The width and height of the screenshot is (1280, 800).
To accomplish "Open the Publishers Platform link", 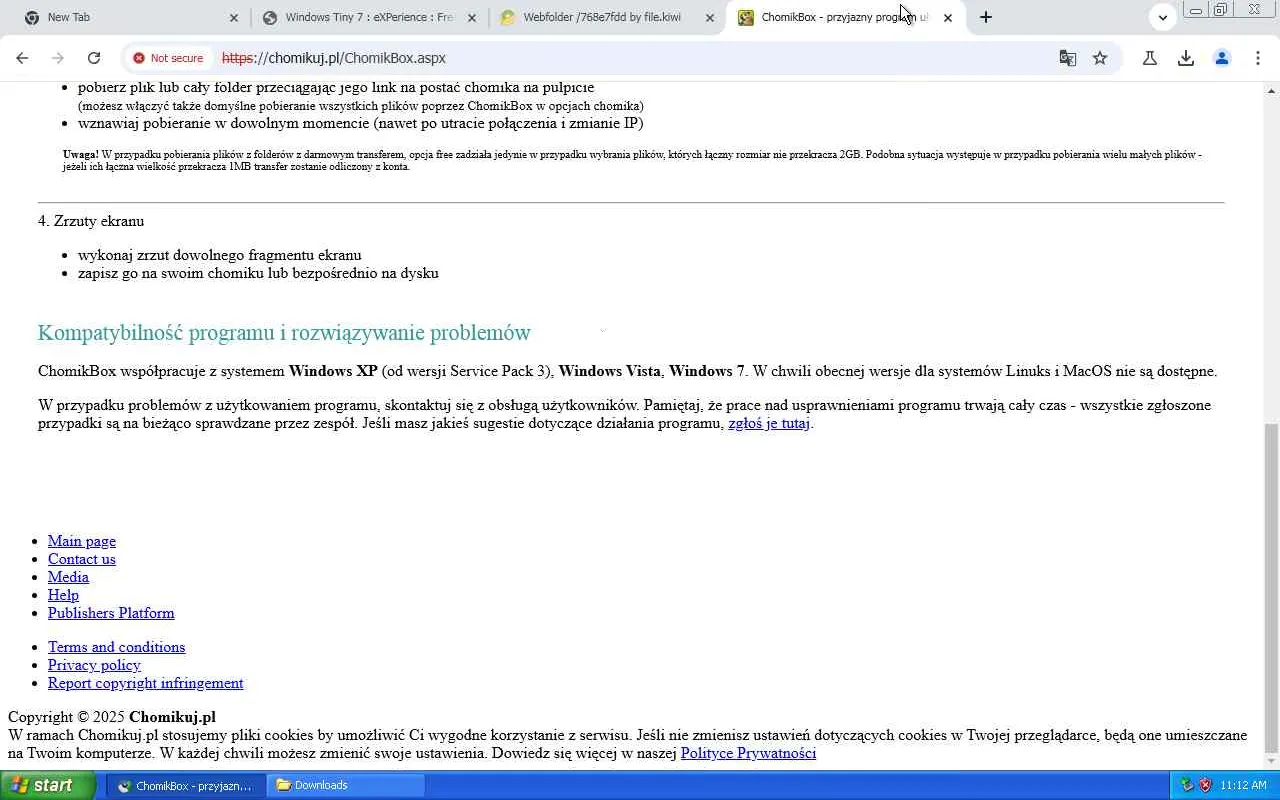I will (x=111, y=613).
